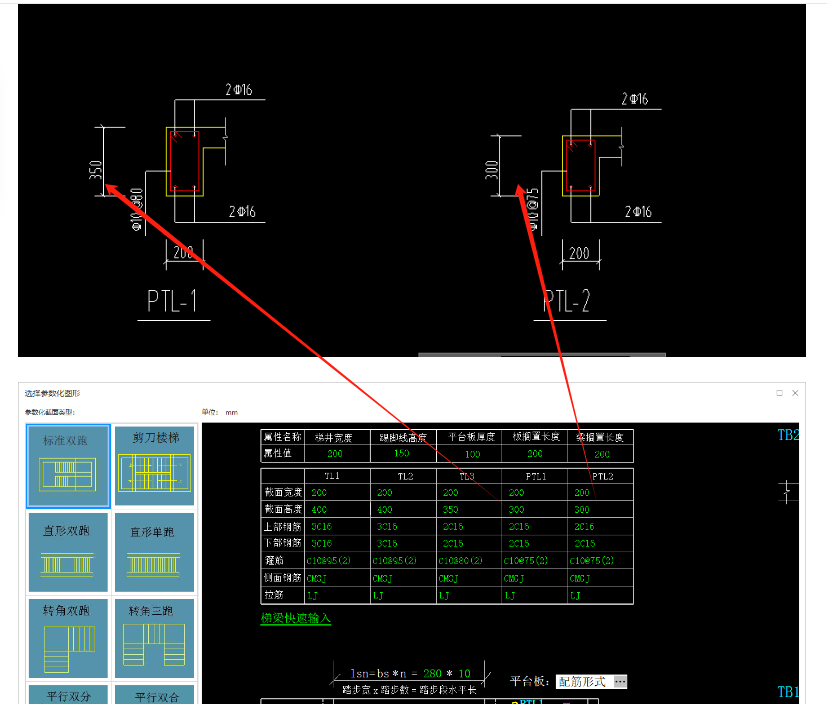
Task: Click the 平台板厚度 value 100
Action: pyautogui.click(x=473, y=454)
